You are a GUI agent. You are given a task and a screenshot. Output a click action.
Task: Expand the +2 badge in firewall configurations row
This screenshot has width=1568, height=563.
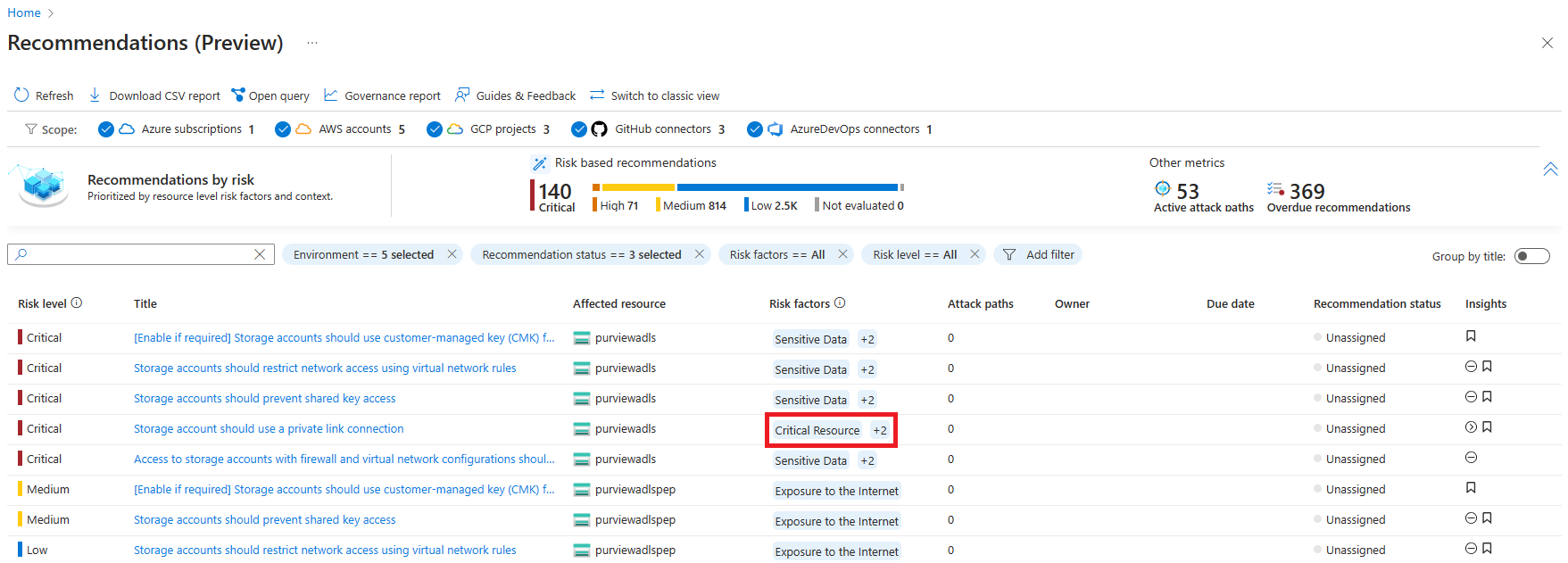[867, 460]
